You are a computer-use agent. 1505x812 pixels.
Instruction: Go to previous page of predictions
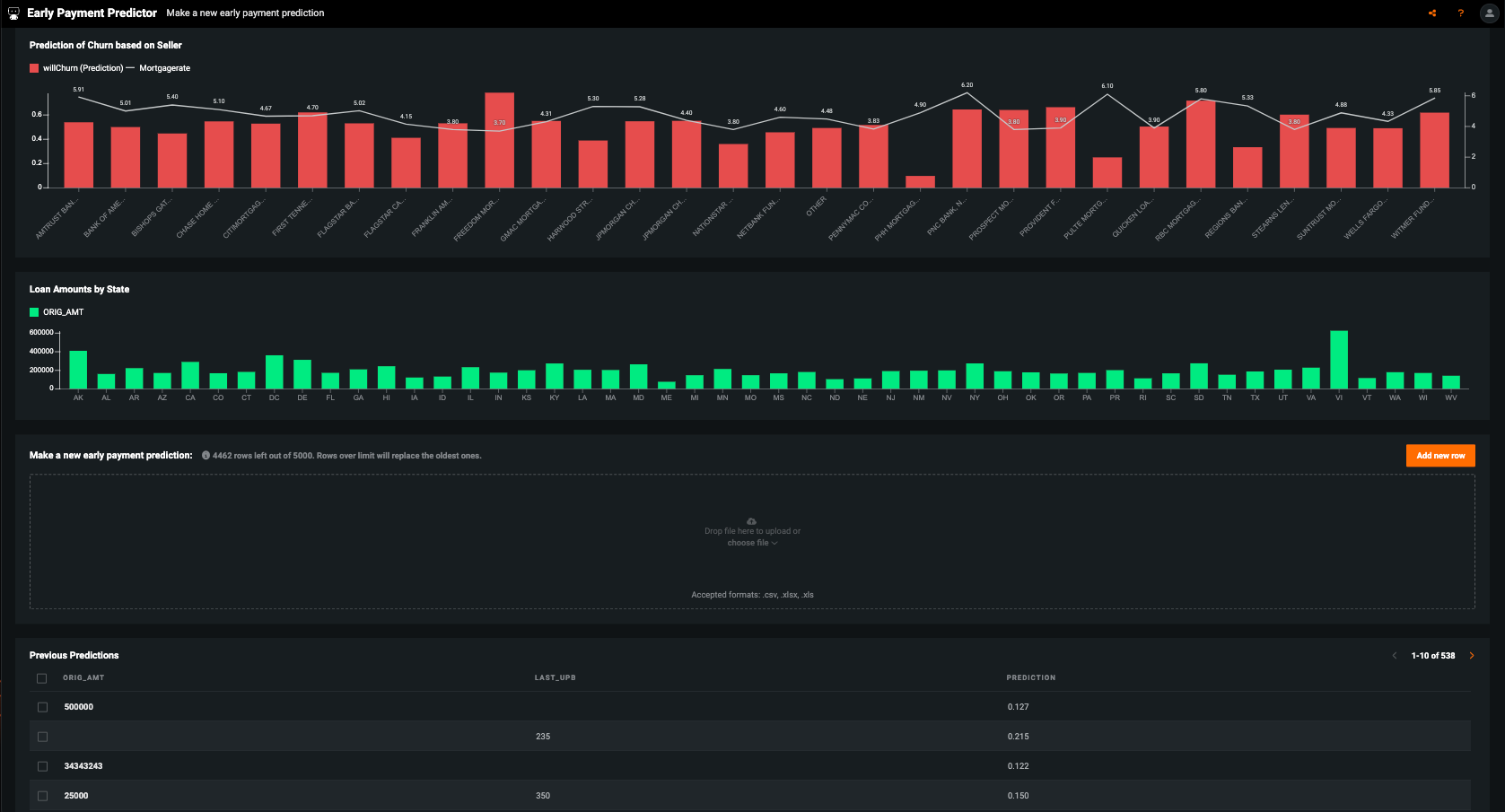coord(1395,656)
